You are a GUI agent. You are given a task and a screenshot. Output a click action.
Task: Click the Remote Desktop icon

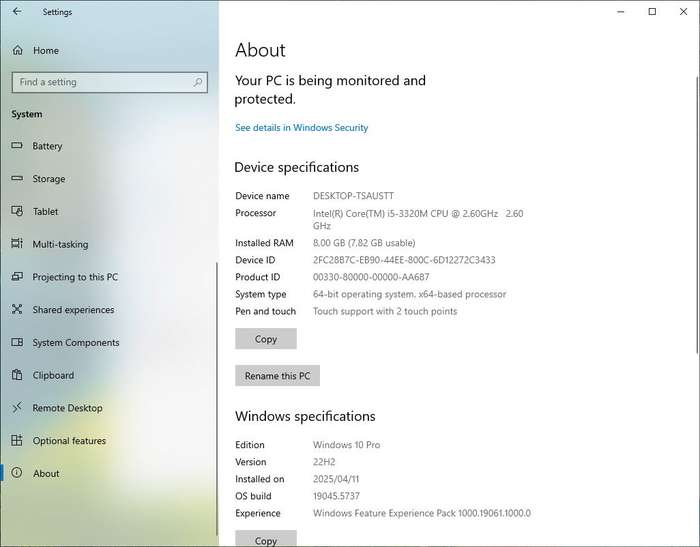point(17,407)
